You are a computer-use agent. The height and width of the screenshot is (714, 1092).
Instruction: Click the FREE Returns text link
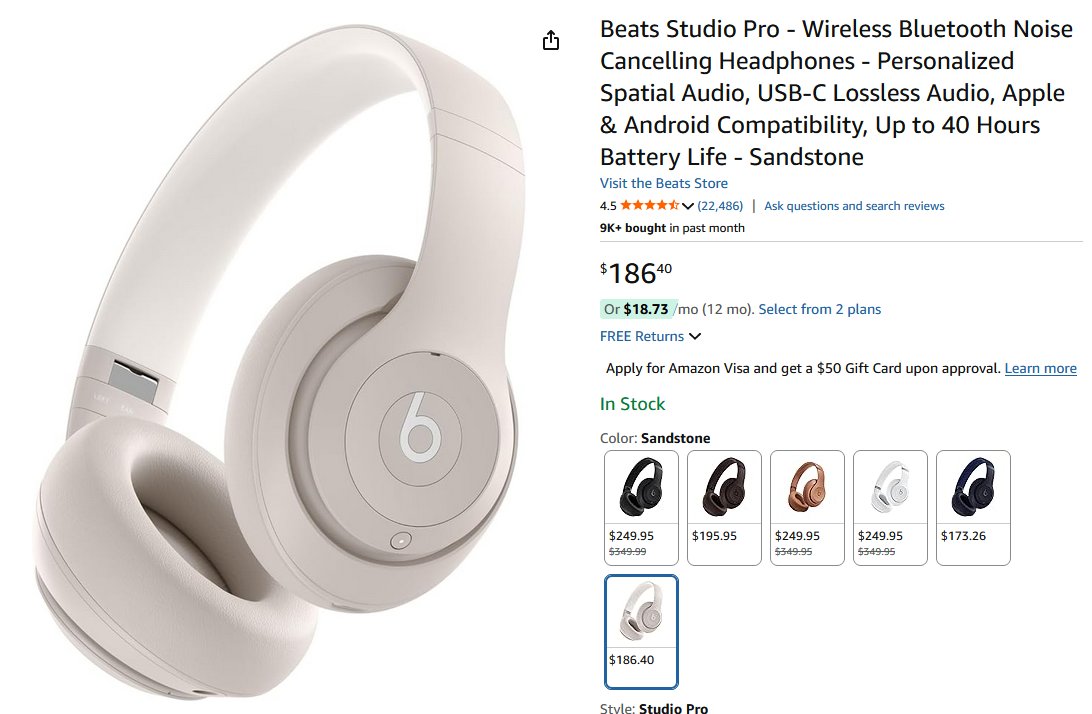[x=641, y=336]
